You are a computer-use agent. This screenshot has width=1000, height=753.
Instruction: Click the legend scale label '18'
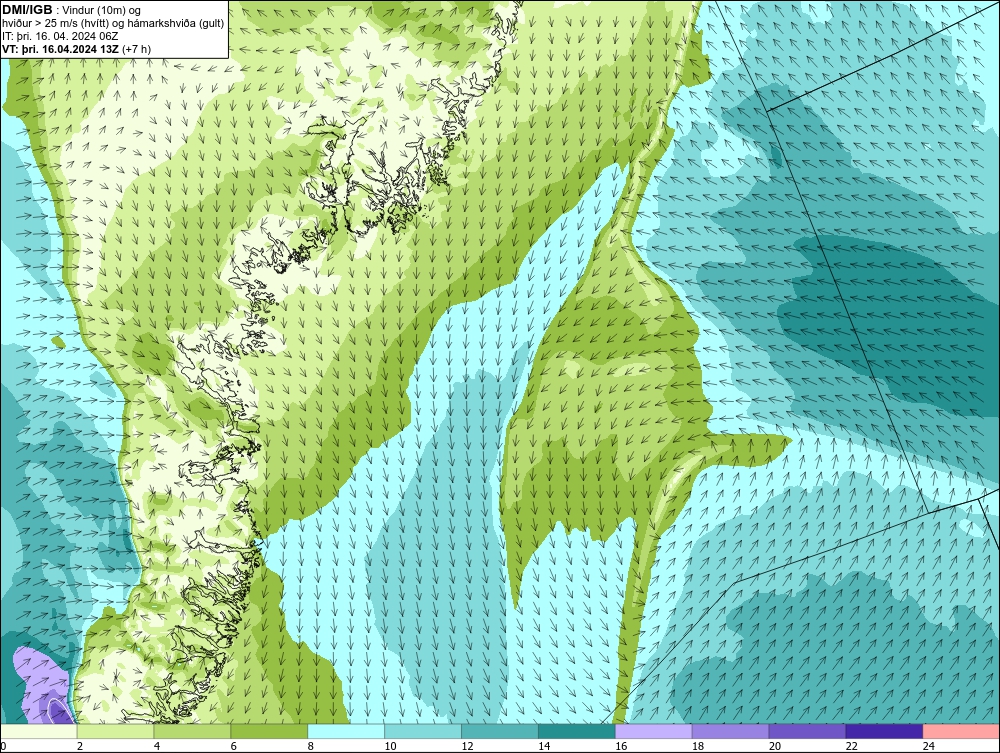tap(698, 746)
